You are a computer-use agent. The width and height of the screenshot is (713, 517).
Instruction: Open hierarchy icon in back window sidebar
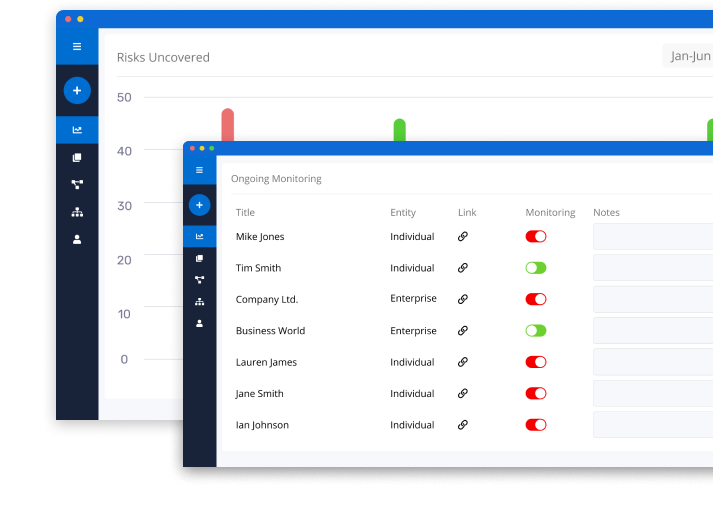[x=77, y=212]
